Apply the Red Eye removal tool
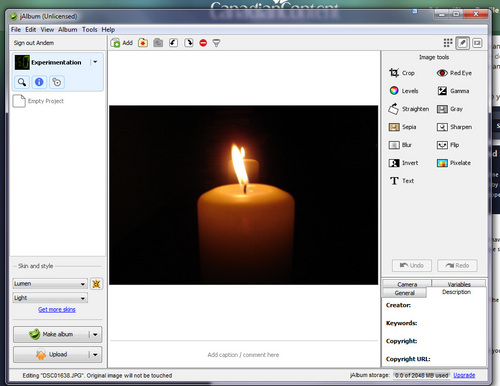This screenshot has height=386, width=500. (x=454, y=73)
